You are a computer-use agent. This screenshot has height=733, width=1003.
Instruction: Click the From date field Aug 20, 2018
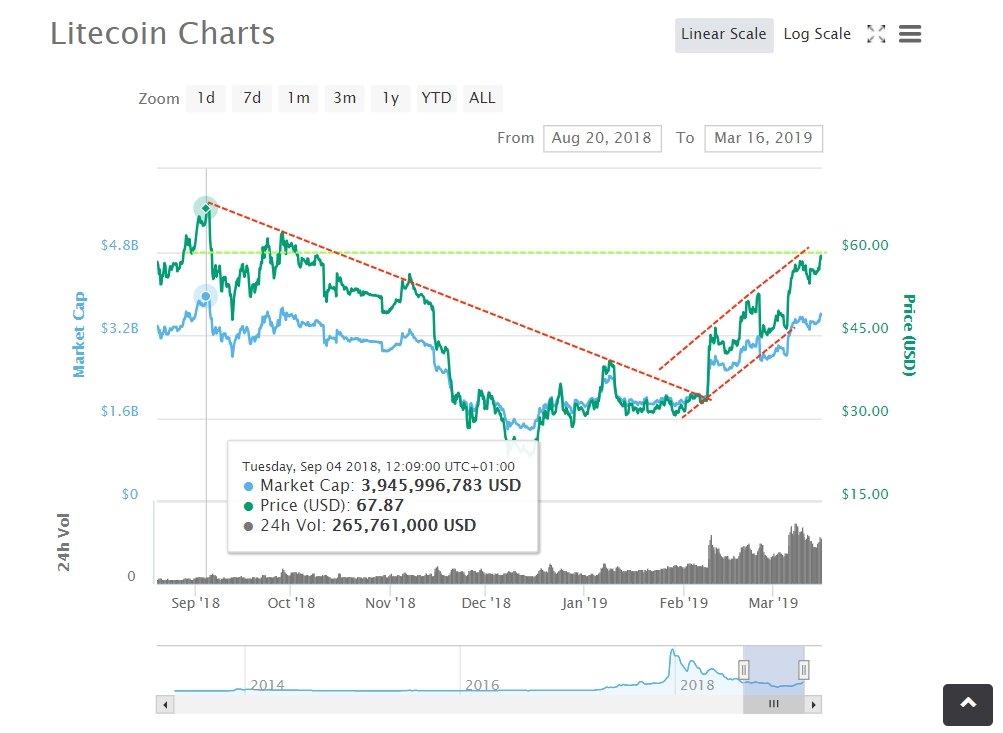tap(602, 138)
